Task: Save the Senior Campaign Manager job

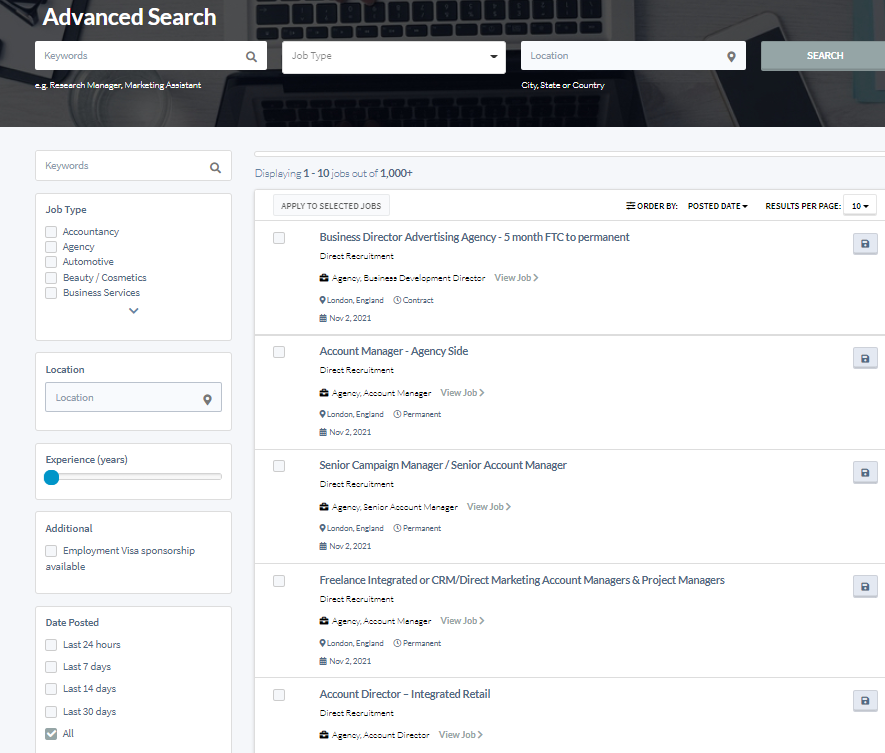Action: point(865,472)
